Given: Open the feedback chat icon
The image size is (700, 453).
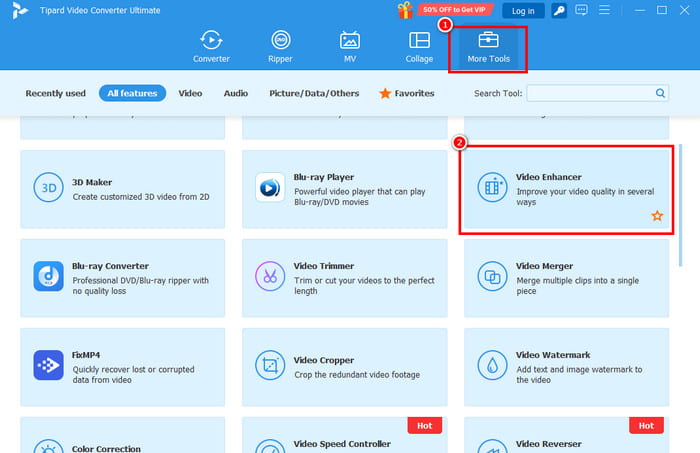Looking at the screenshot, I should (x=581, y=10).
